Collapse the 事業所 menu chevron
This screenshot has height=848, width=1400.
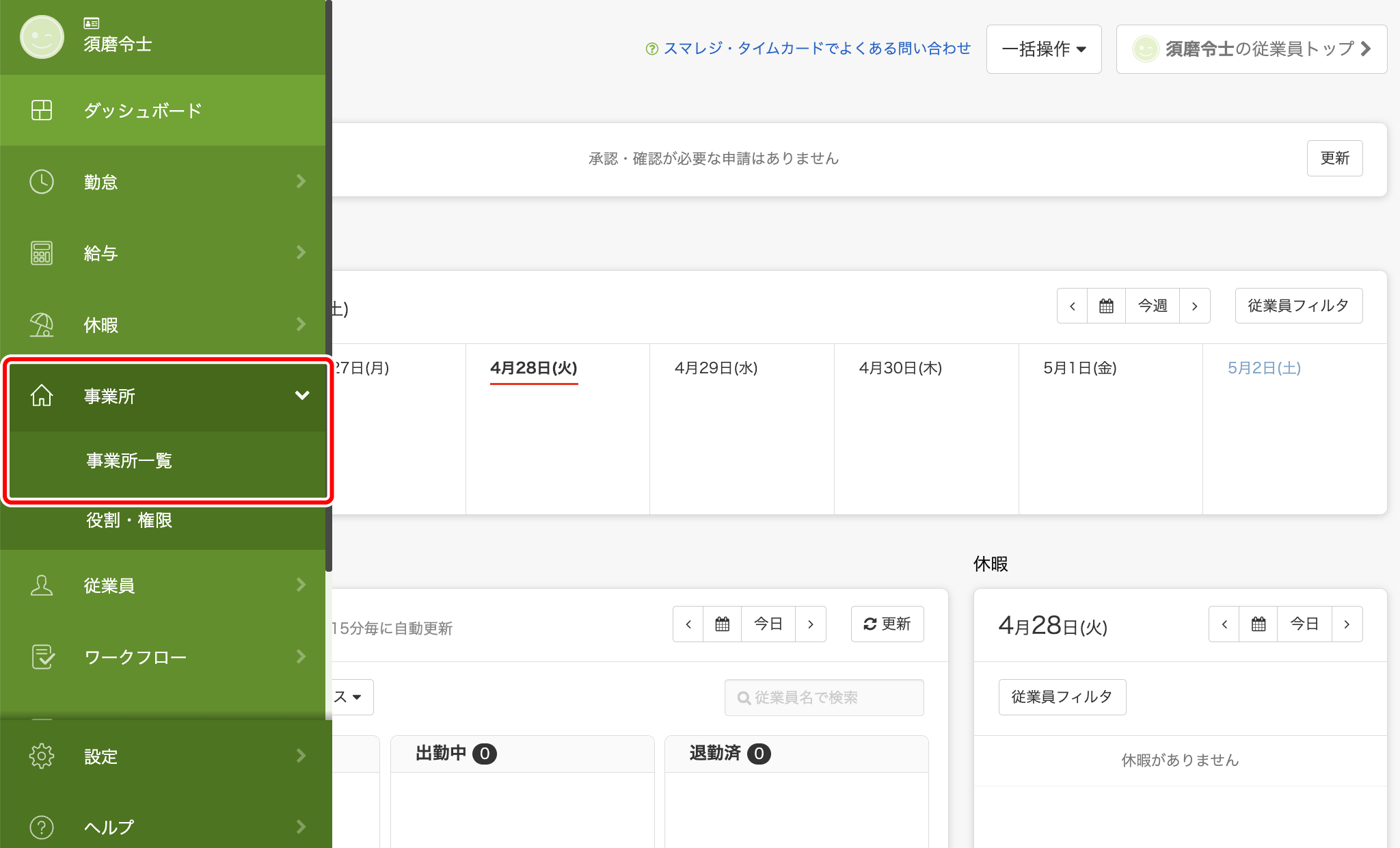tap(302, 395)
